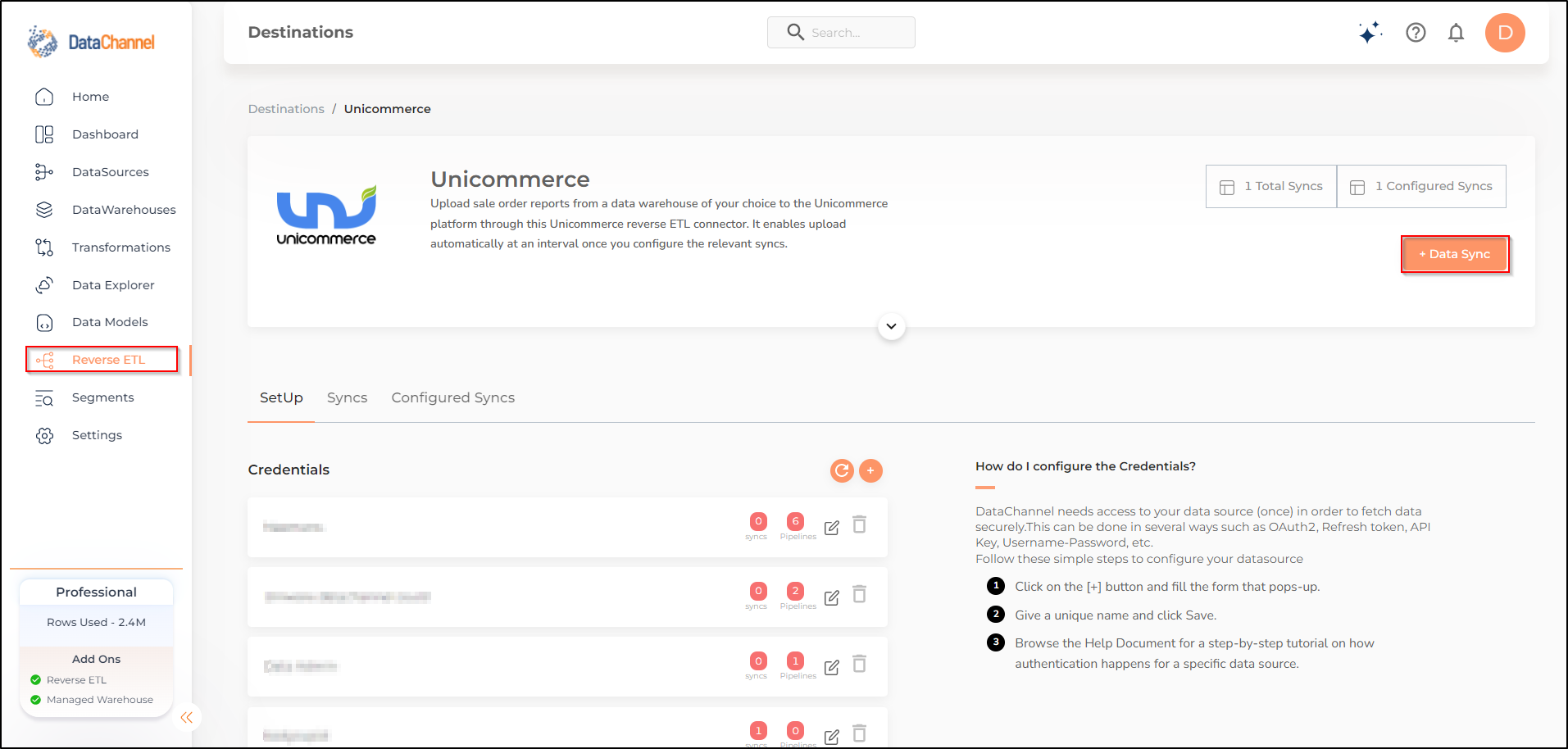
Task: Click the AI sparkle icon in header
Action: [x=1370, y=33]
